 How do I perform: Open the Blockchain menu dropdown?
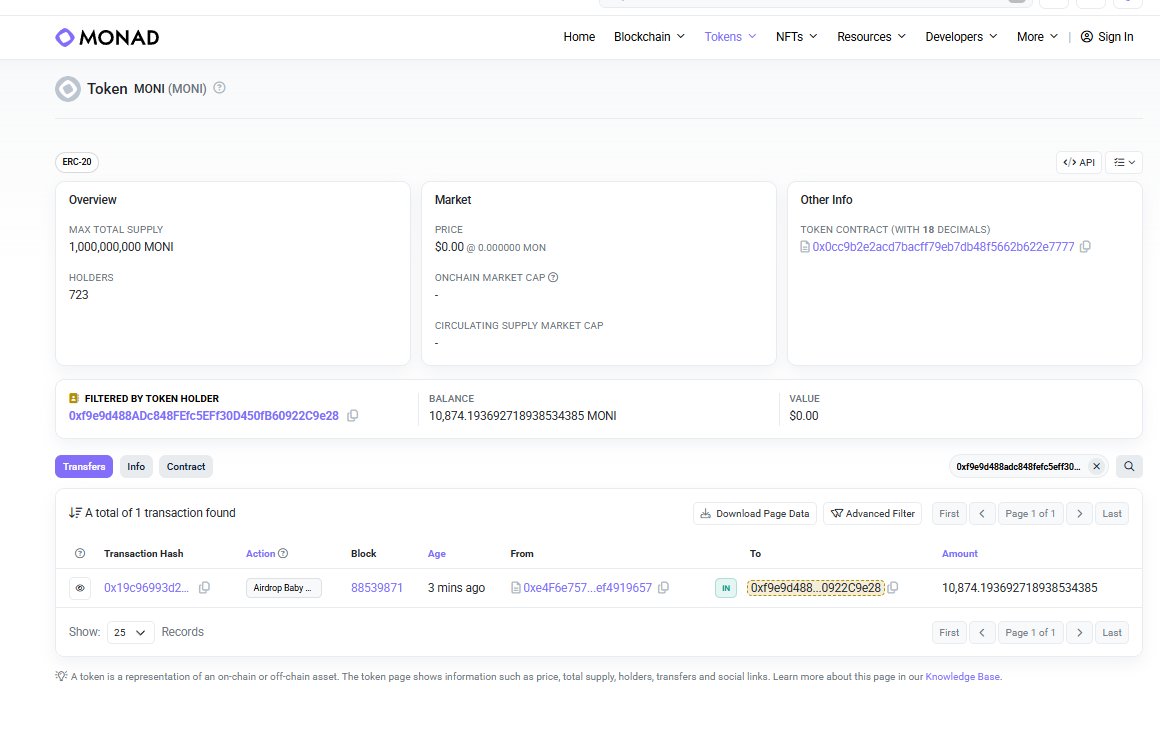pyautogui.click(x=650, y=37)
